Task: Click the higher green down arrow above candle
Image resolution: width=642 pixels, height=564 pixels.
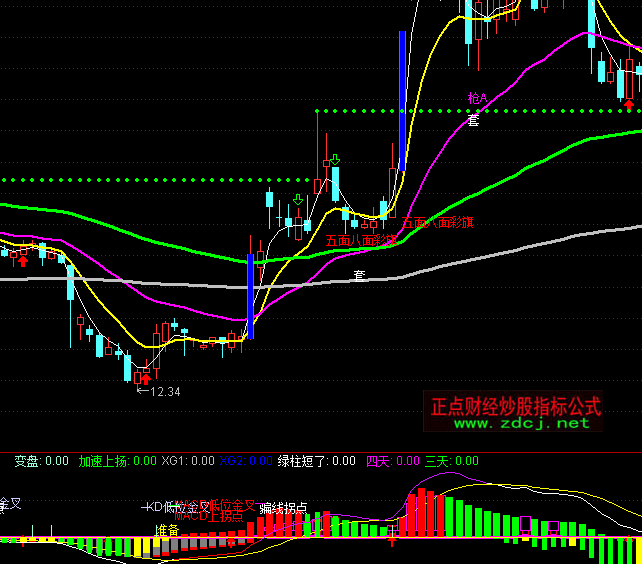Action: tap(335, 159)
